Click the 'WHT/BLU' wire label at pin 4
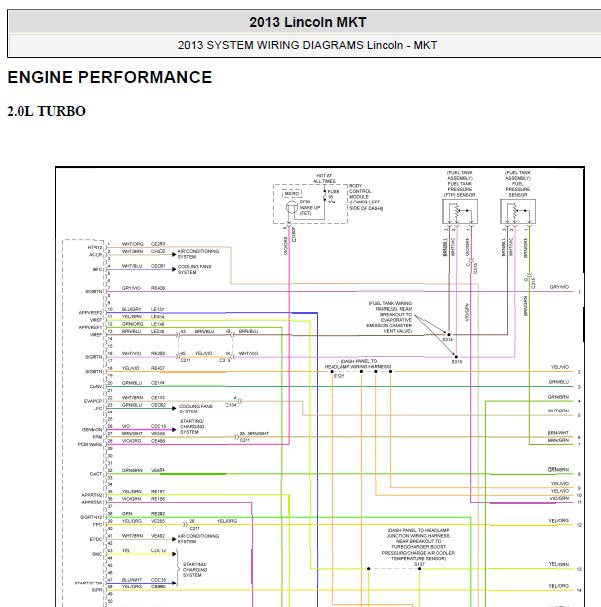 coord(132,266)
